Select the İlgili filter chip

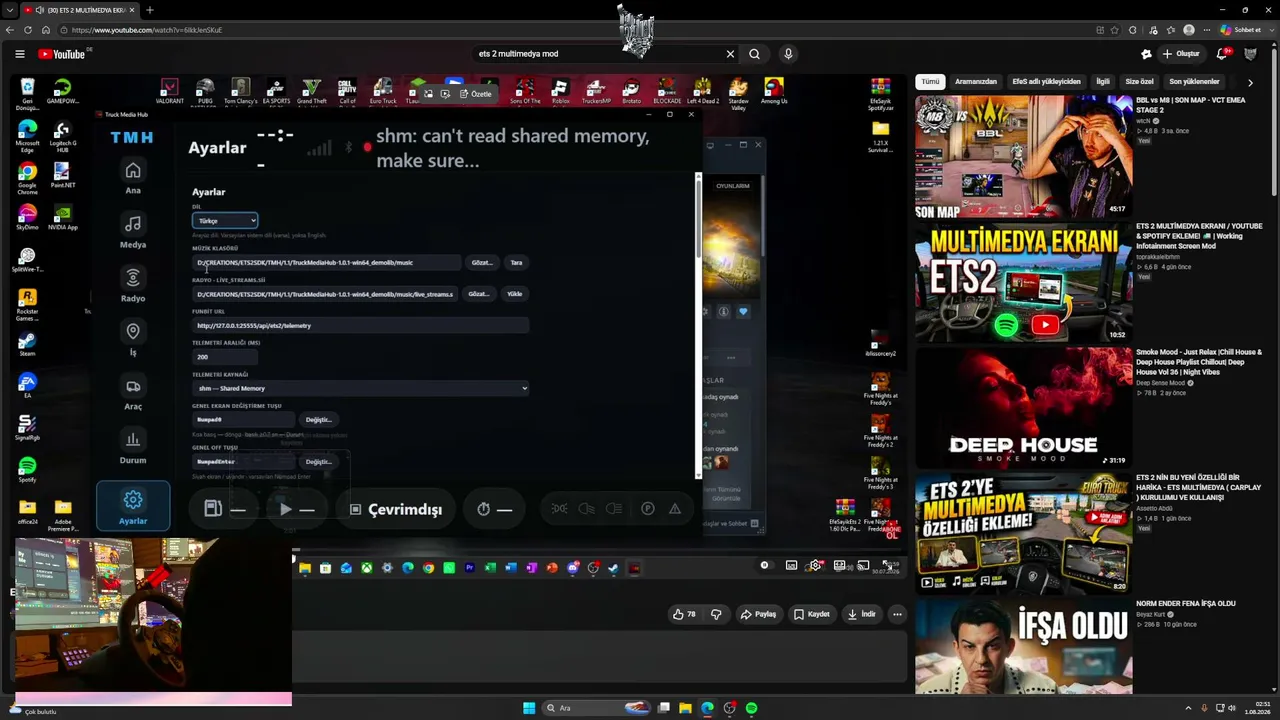click(1103, 82)
